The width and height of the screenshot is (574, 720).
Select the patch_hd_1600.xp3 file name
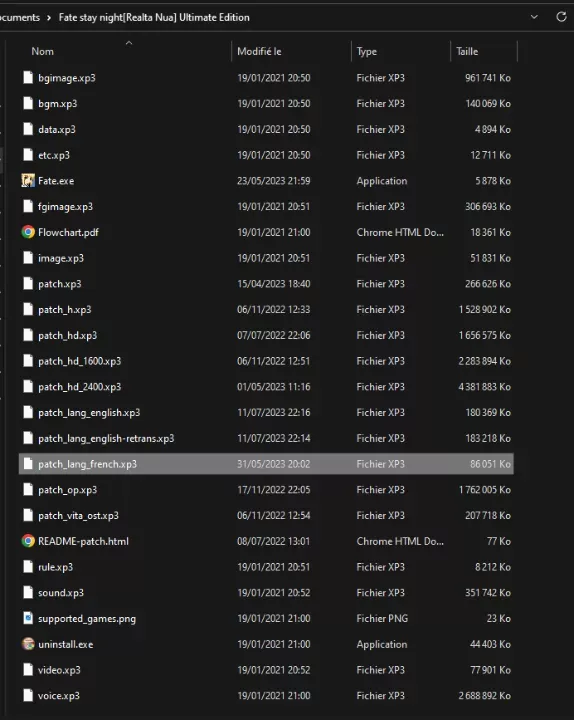pos(79,361)
